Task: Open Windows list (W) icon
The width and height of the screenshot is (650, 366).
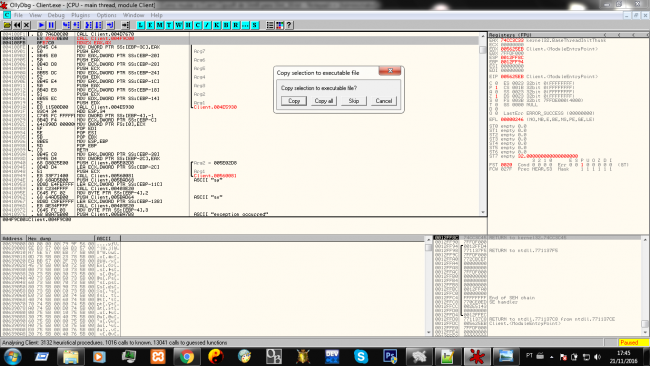Action: pyautogui.click(x=179, y=25)
